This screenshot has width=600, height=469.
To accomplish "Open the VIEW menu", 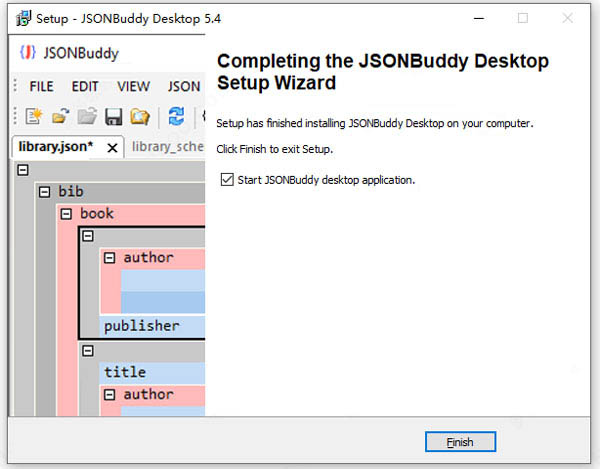I will 133,86.
